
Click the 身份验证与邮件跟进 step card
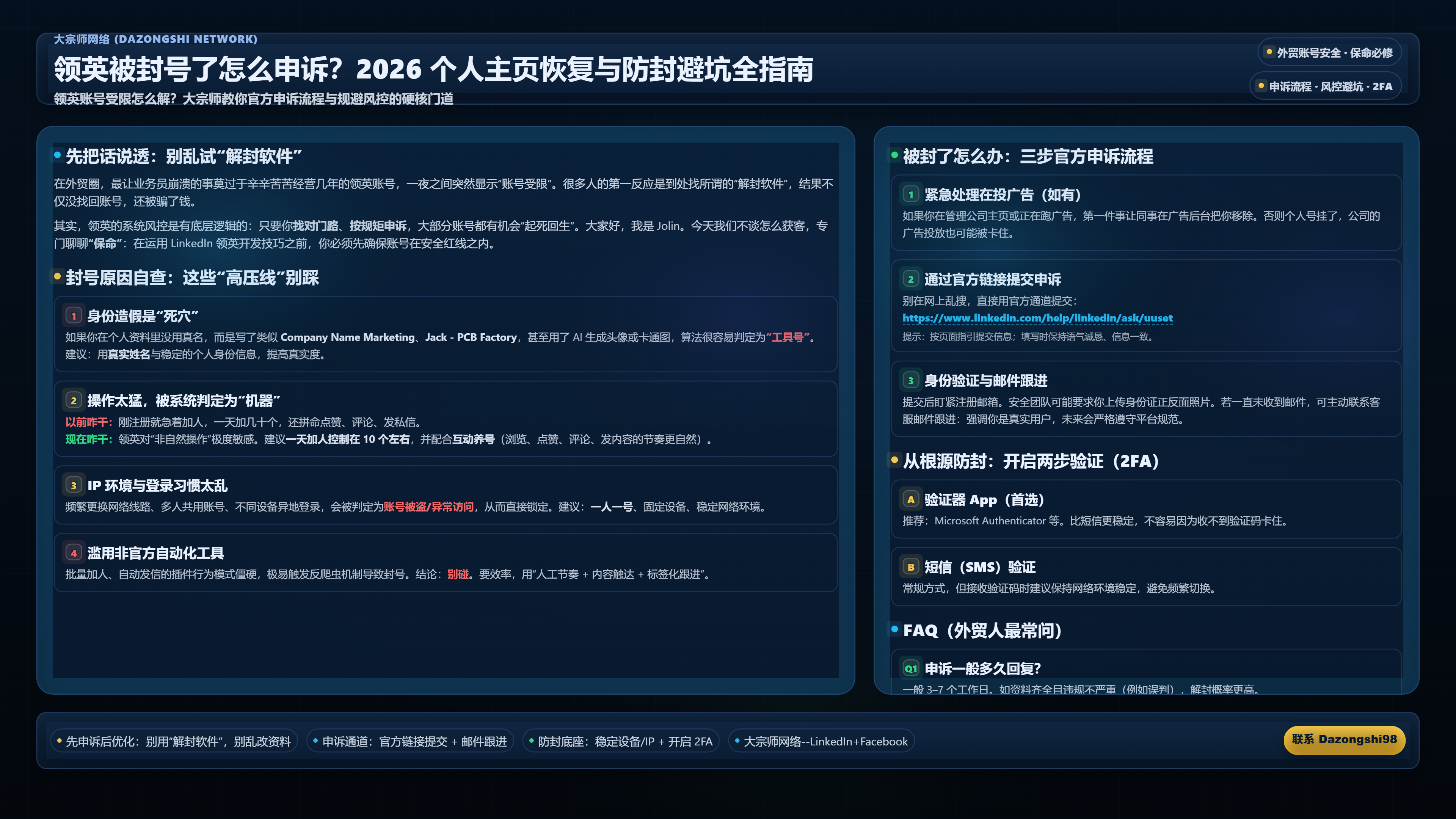point(1146,399)
